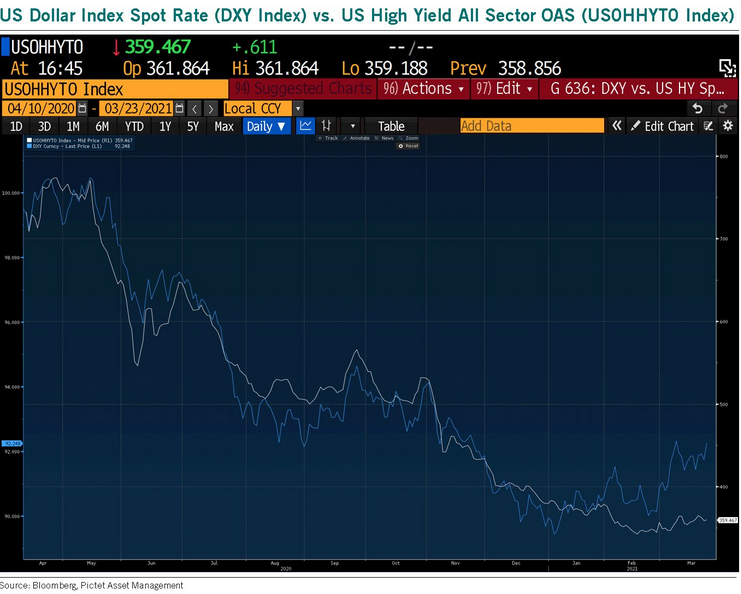Click the redo arrow icon
741x594 pixels.
723,109
